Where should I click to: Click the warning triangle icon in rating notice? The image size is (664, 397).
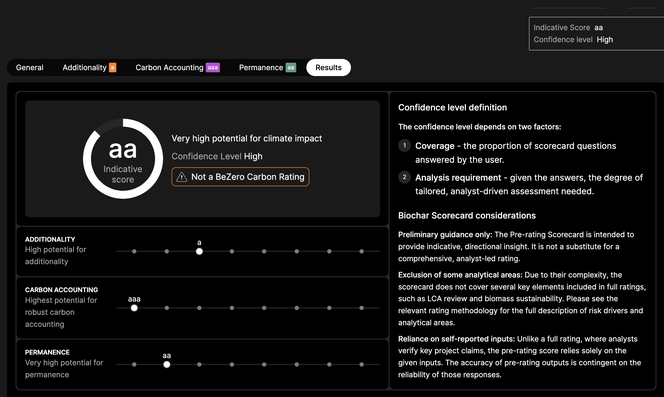point(181,177)
